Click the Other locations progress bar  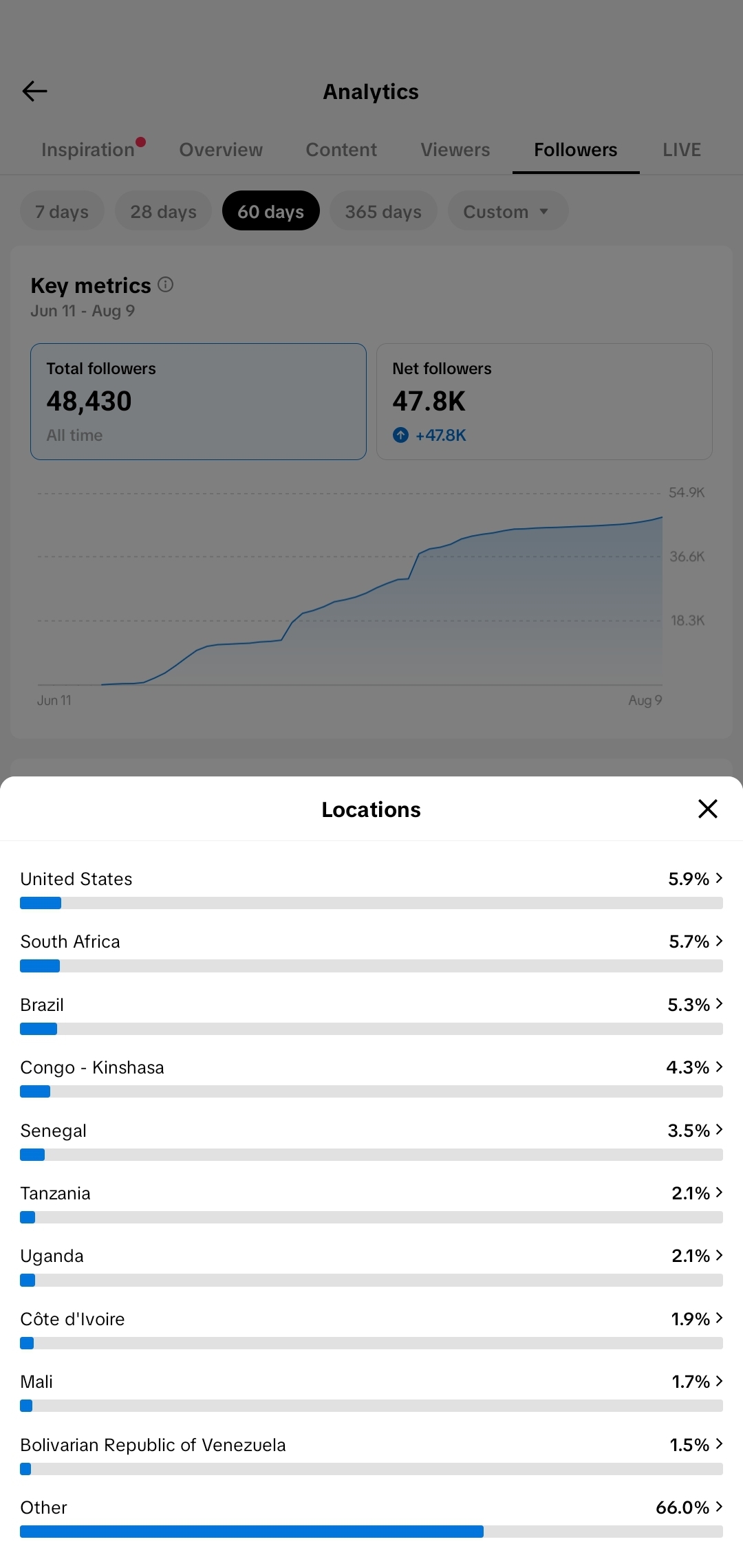371,1532
